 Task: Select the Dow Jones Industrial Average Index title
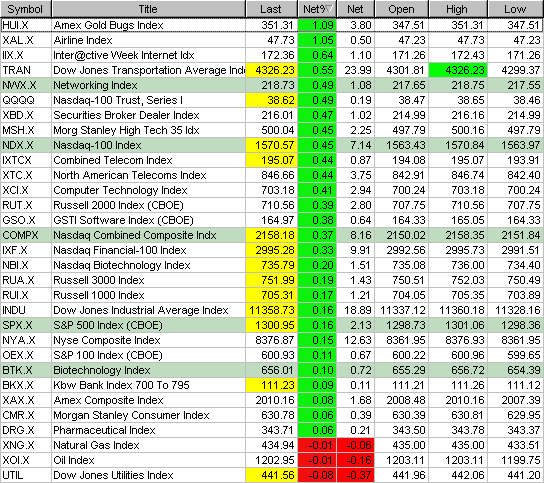[x=141, y=310]
